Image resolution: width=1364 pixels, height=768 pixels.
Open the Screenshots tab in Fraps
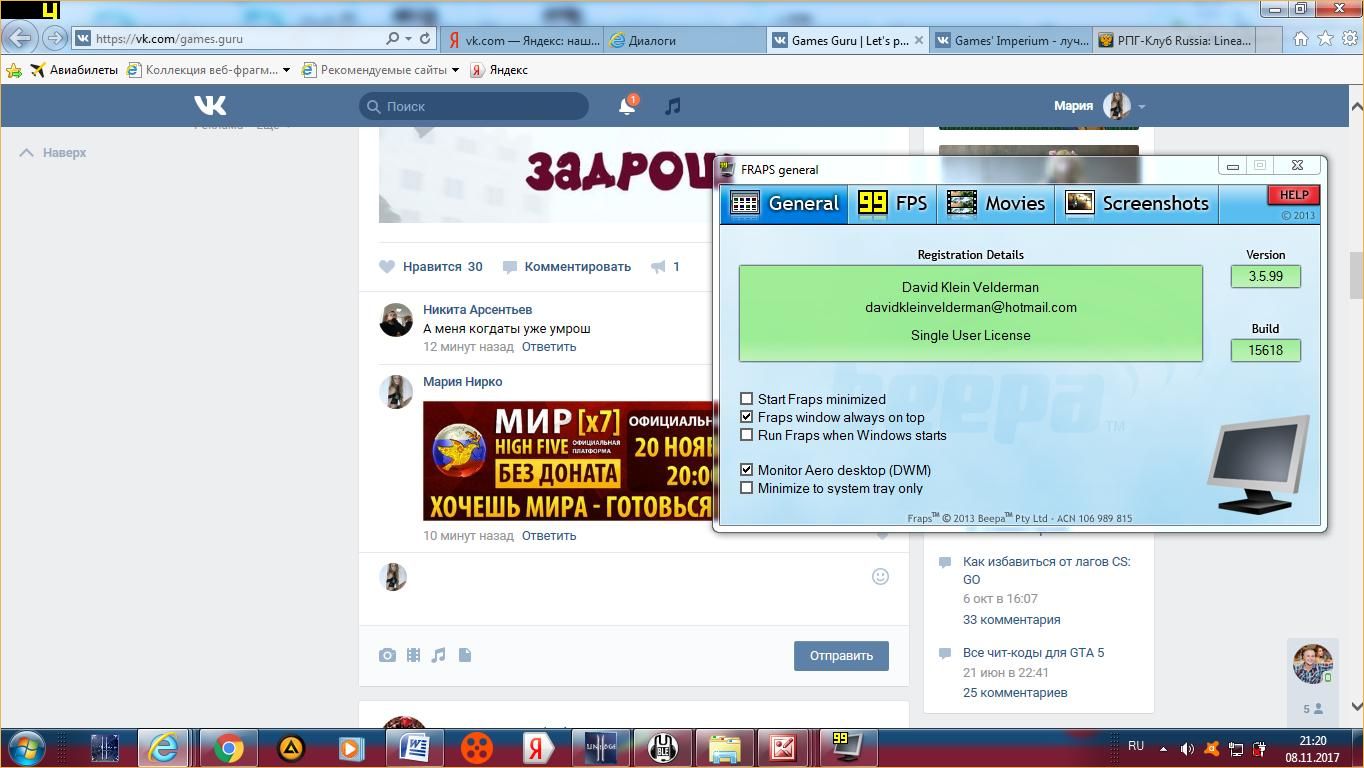1136,204
